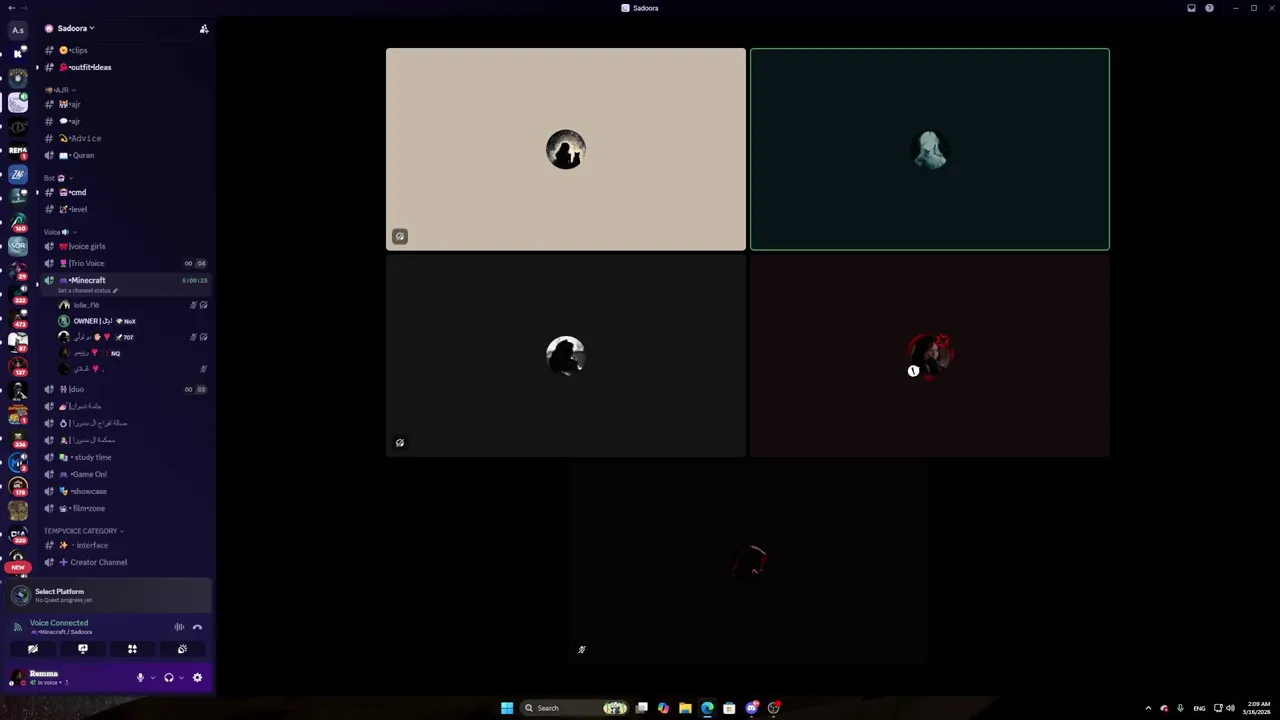Select voice participant lolle_f16
This screenshot has height=720, width=1280.
point(132,305)
